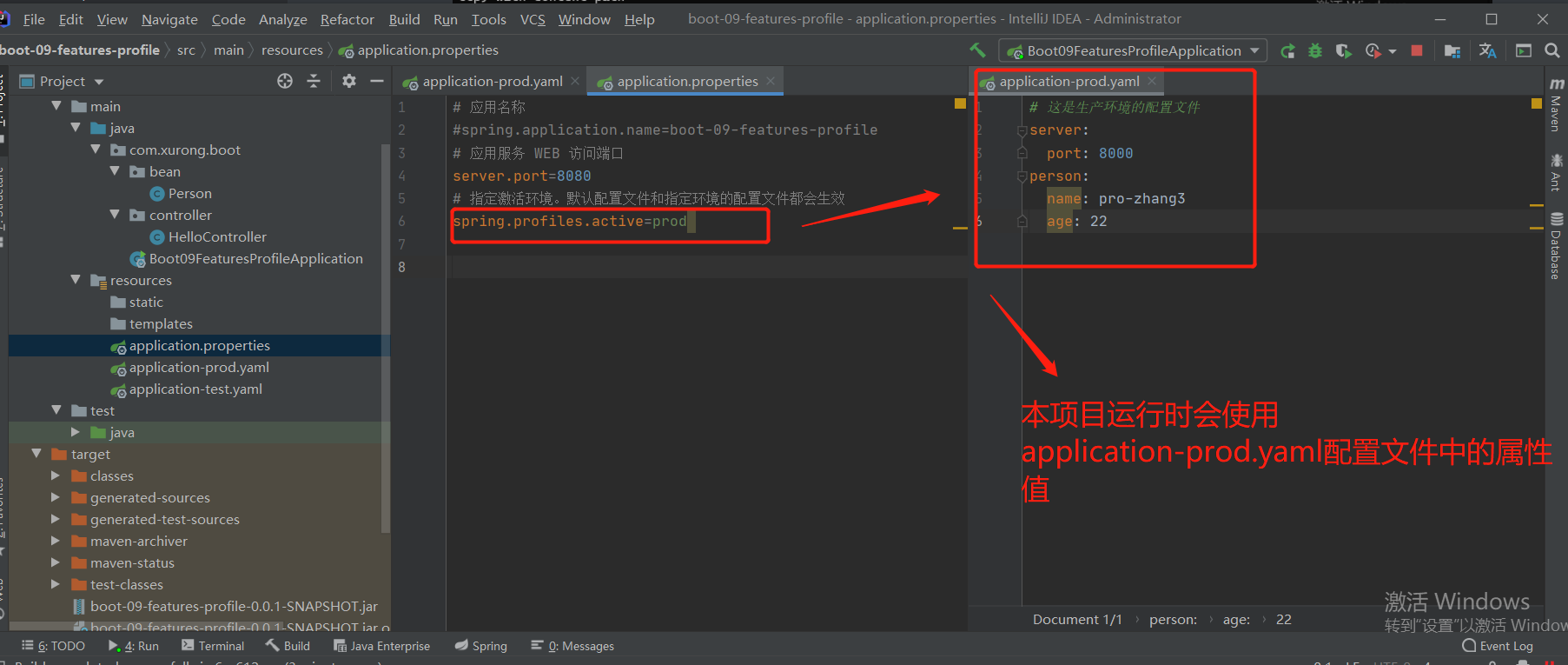The height and width of the screenshot is (665, 1568).
Task: Open the Ant side tool window
Action: pyautogui.click(x=1556, y=172)
